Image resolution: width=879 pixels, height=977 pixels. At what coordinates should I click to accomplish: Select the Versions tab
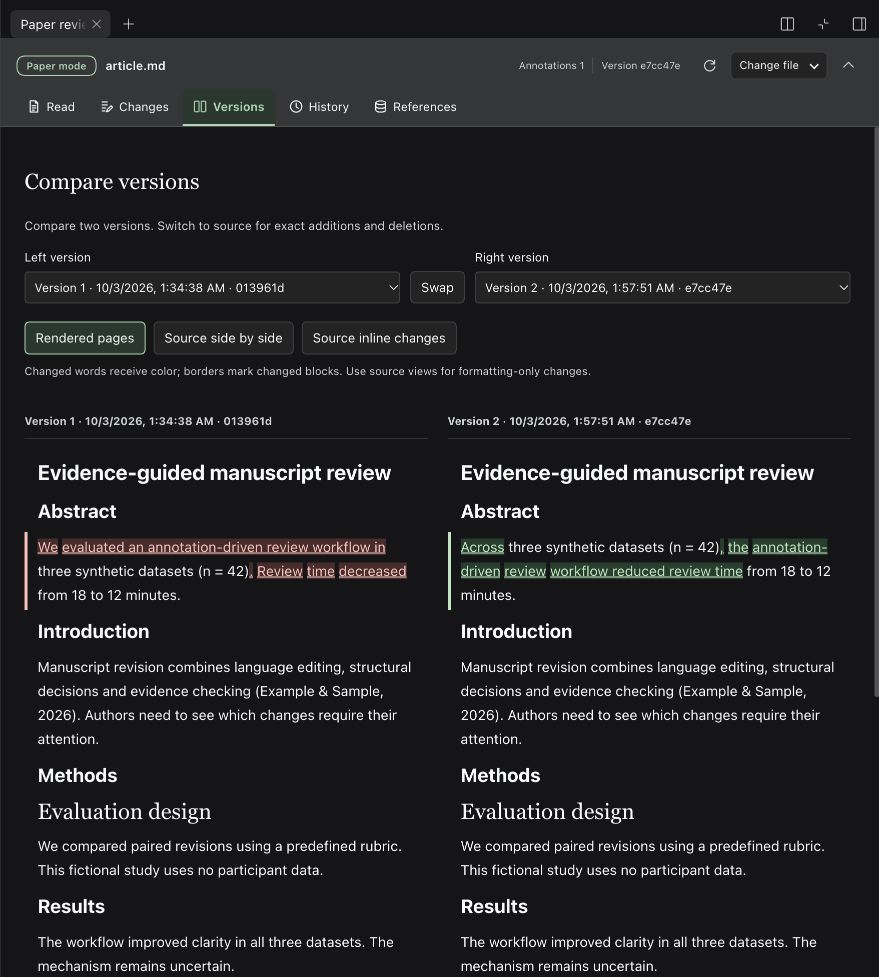click(x=229, y=107)
